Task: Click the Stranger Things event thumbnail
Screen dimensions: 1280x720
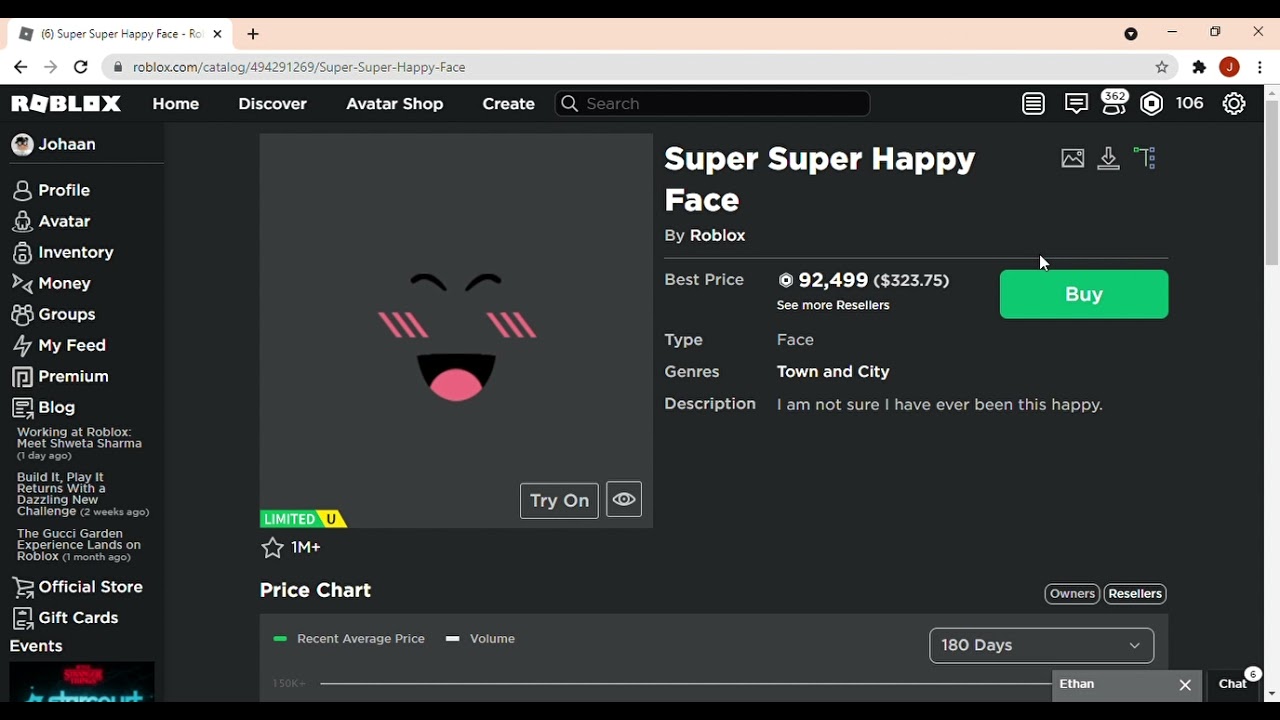Action: pyautogui.click(x=81, y=681)
